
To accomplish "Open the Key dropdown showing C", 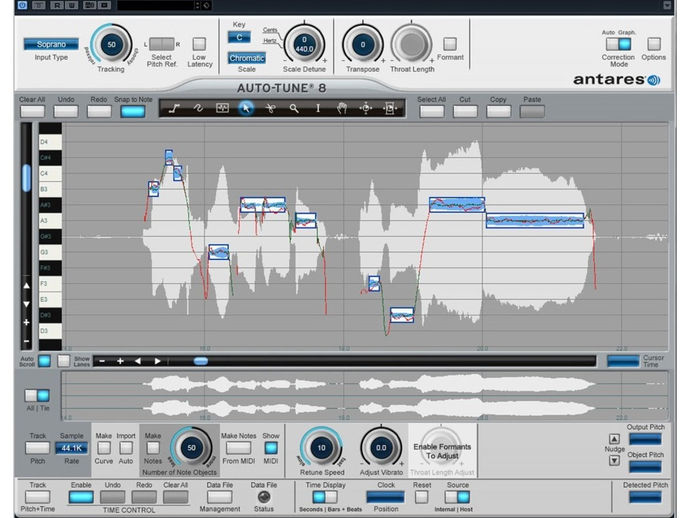I will point(239,37).
